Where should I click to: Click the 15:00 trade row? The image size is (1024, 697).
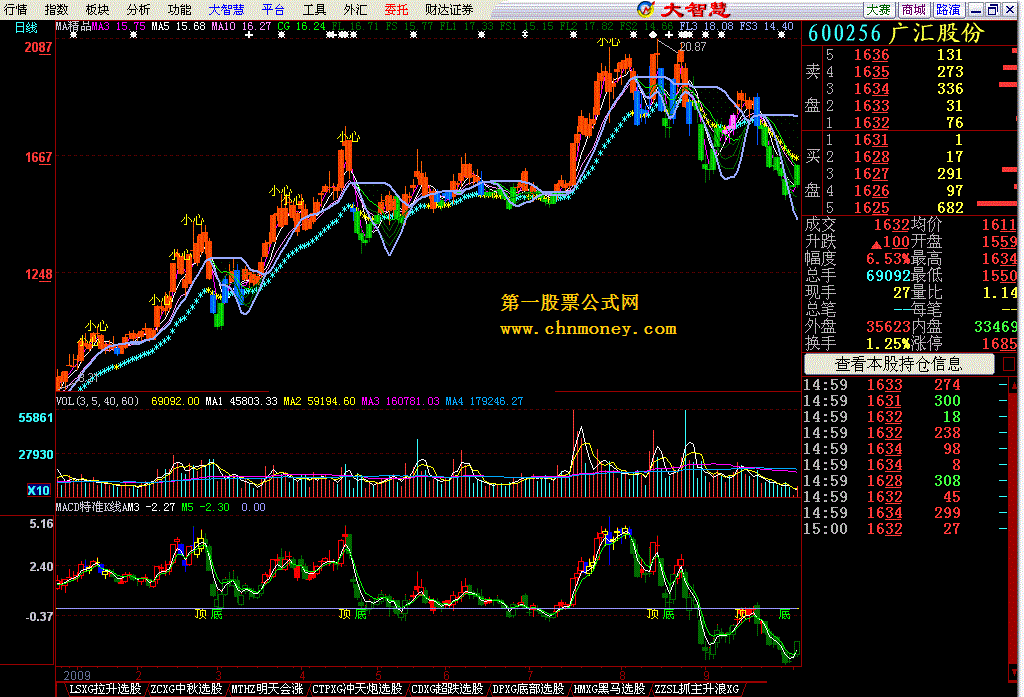click(906, 529)
